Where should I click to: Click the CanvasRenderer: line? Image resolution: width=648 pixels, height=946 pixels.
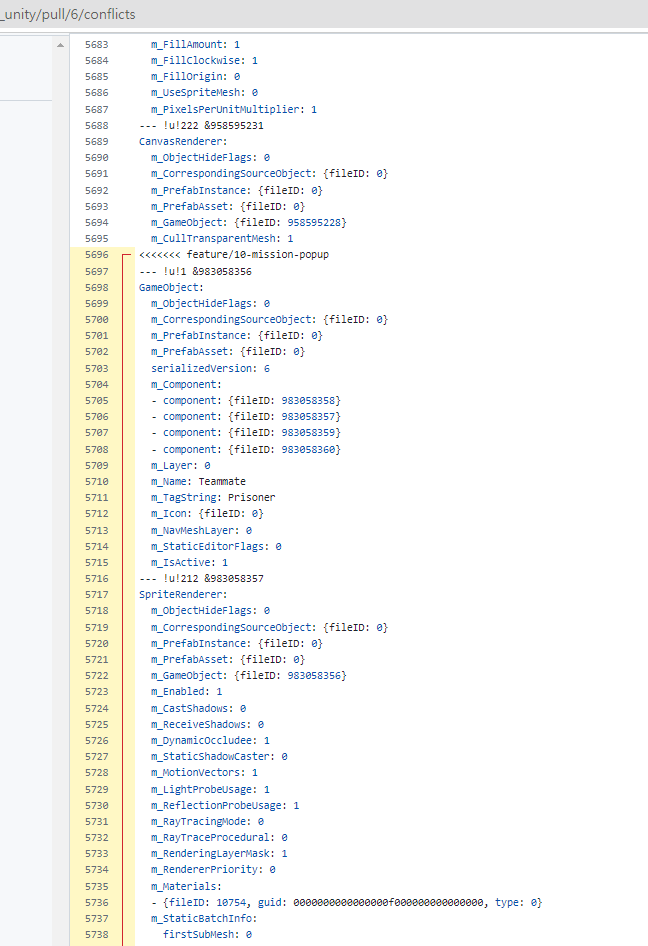tap(183, 141)
